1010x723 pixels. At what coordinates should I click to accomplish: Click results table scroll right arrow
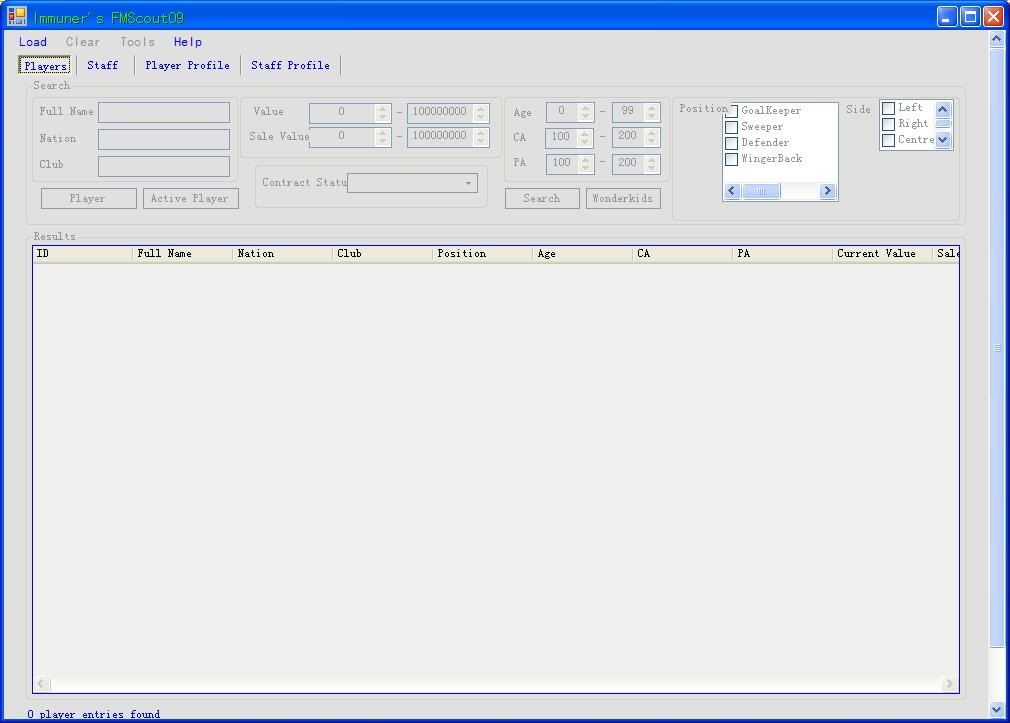coord(949,684)
